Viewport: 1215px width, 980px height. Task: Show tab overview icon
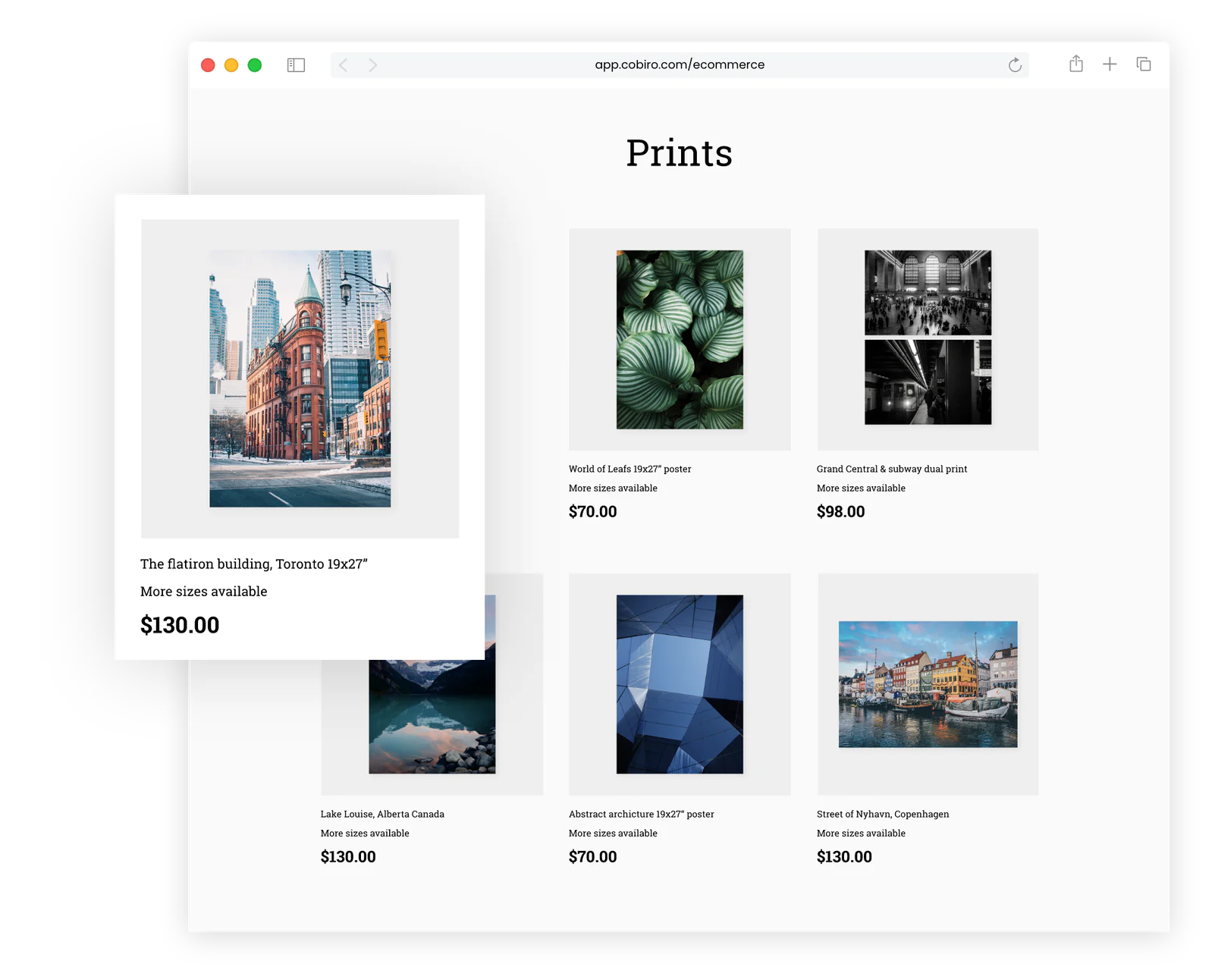[x=1143, y=64]
